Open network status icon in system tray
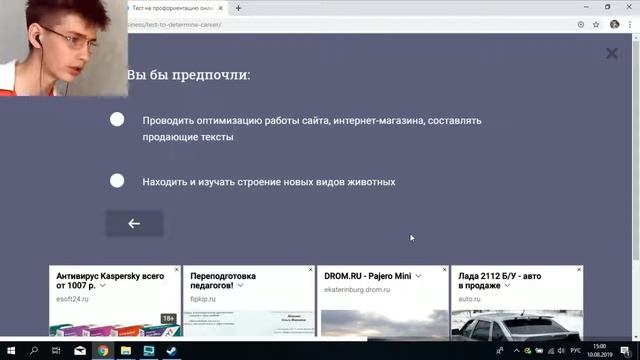Viewport: 640px width, 360px height. coord(551,351)
